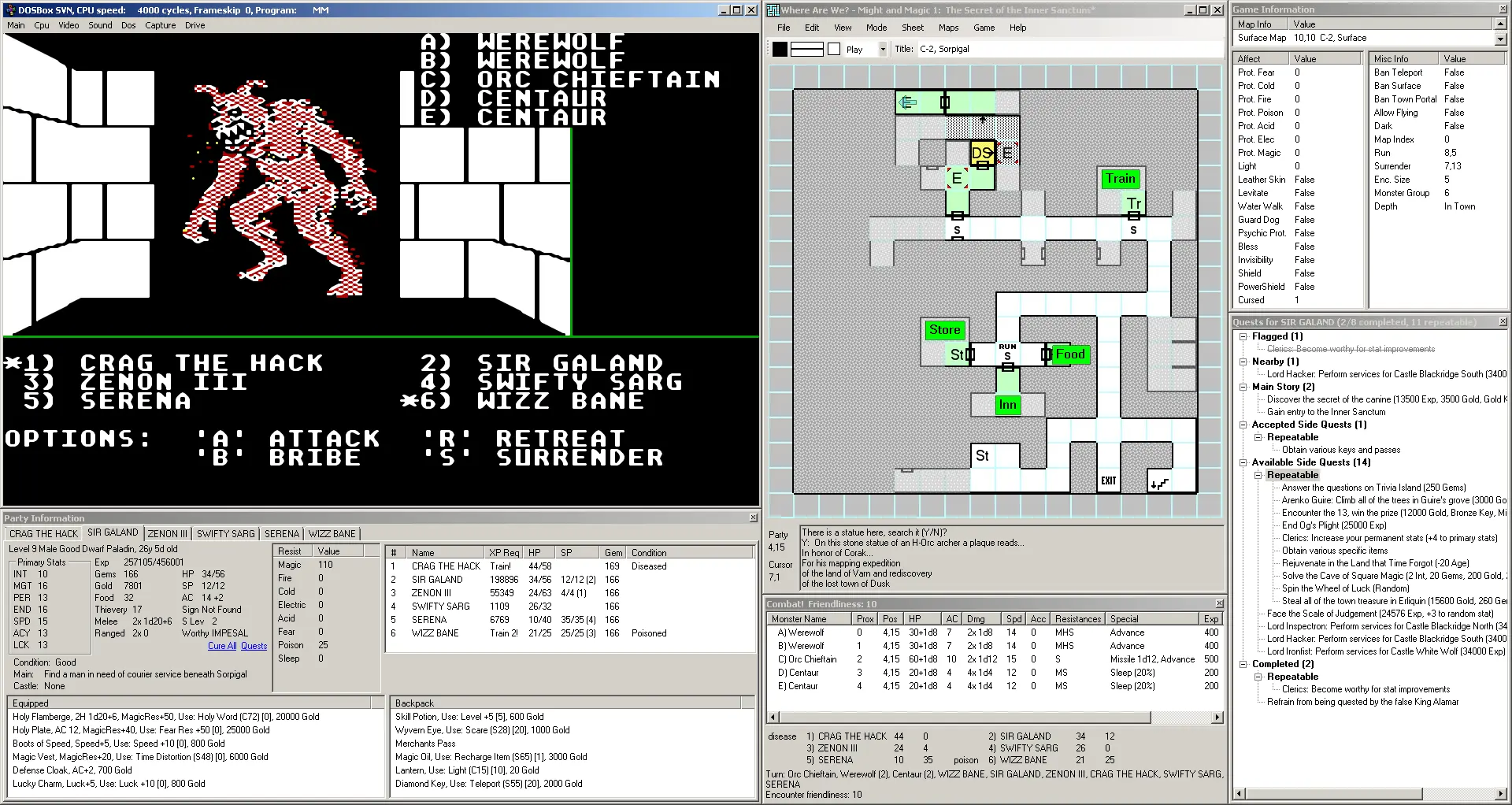Click the Train label on the map
1512x805 pixels.
[1120, 179]
